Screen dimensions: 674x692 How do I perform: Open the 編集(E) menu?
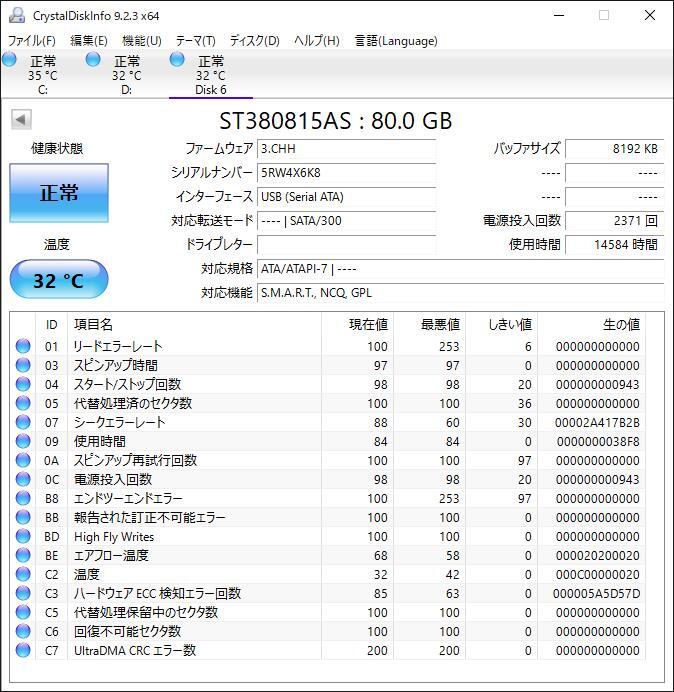[89, 41]
